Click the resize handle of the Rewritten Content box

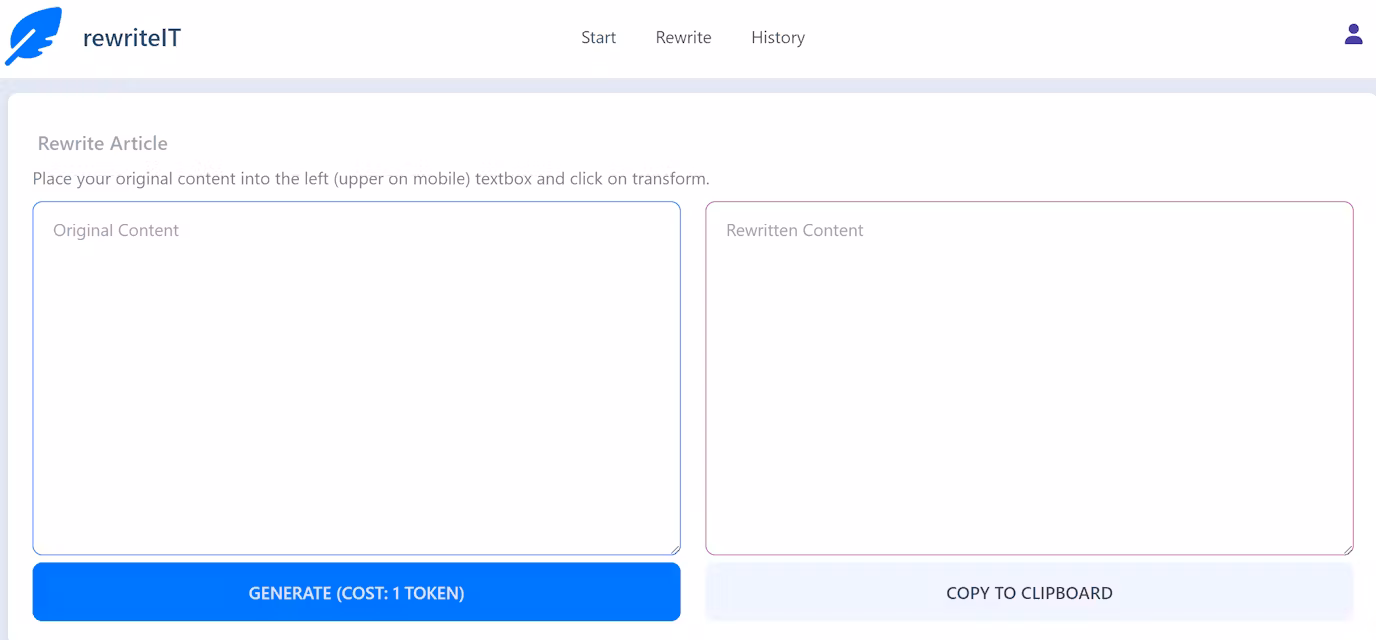point(1347,548)
